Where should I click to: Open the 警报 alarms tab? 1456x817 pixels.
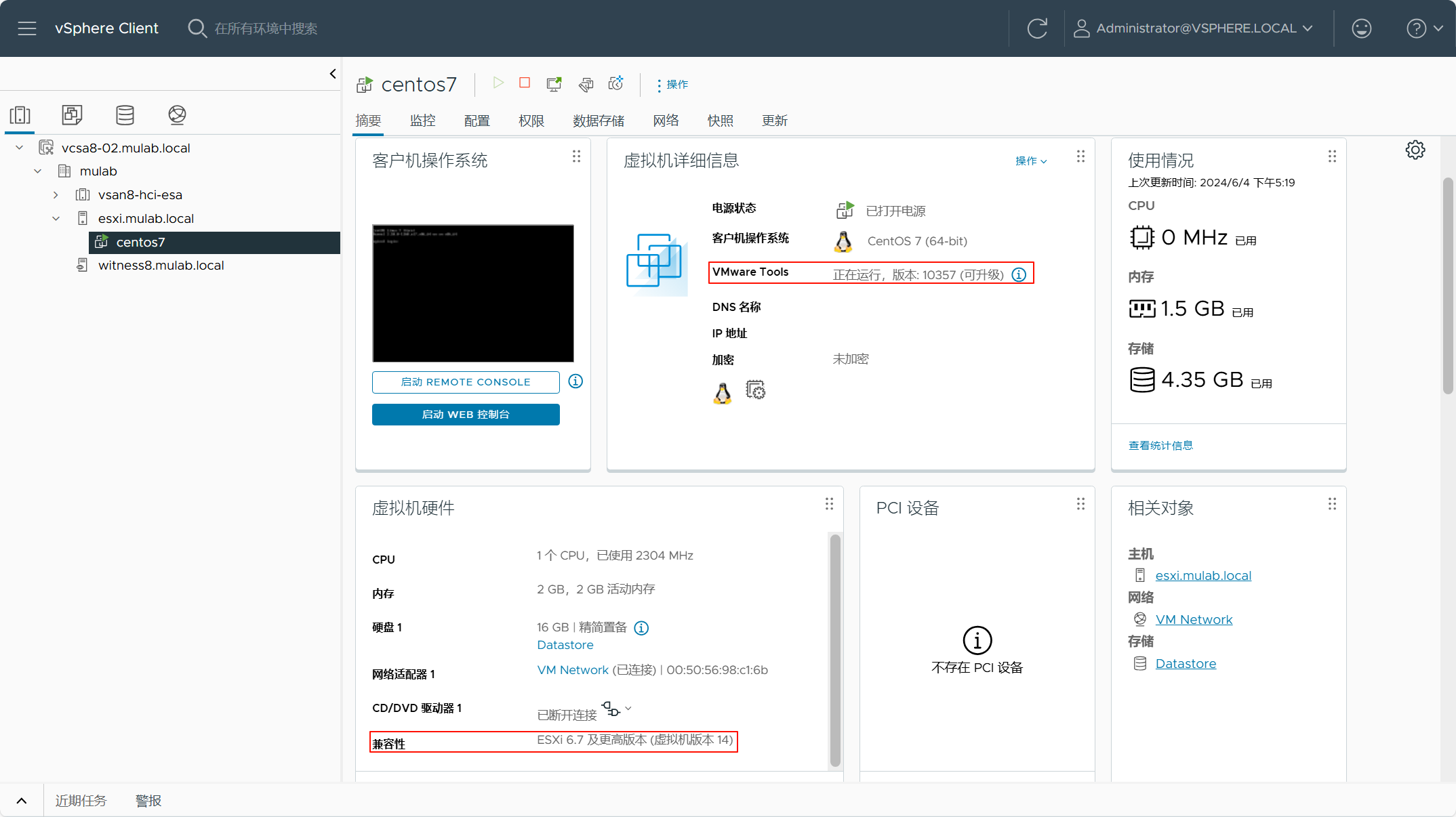pyautogui.click(x=148, y=801)
